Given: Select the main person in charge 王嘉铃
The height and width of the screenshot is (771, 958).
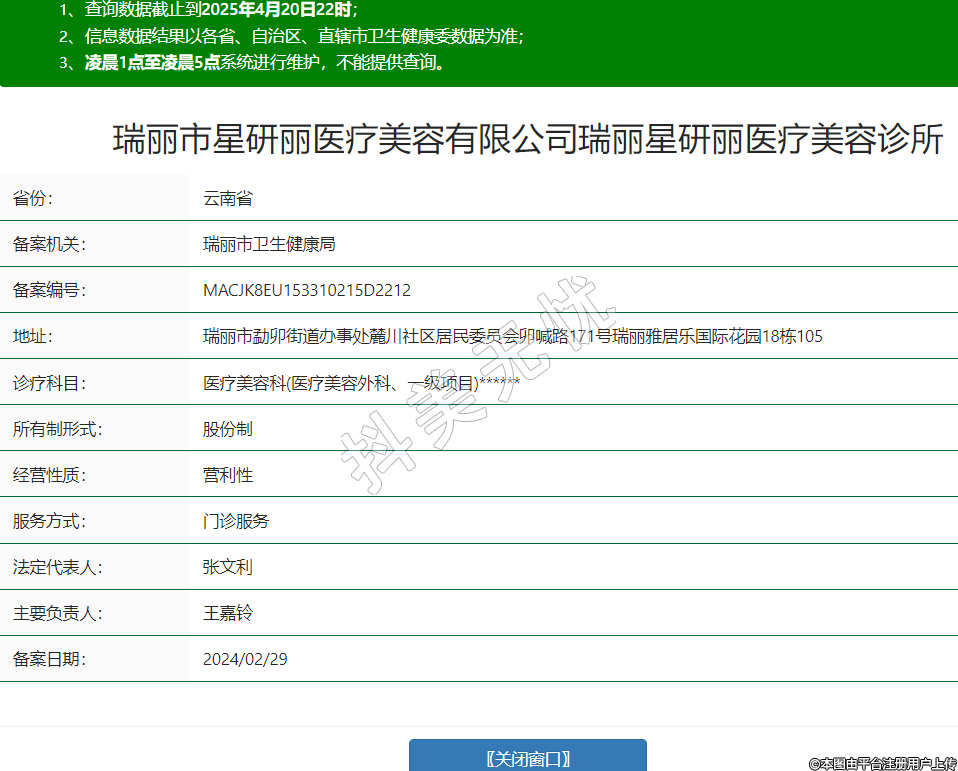Looking at the screenshot, I should (228, 613).
